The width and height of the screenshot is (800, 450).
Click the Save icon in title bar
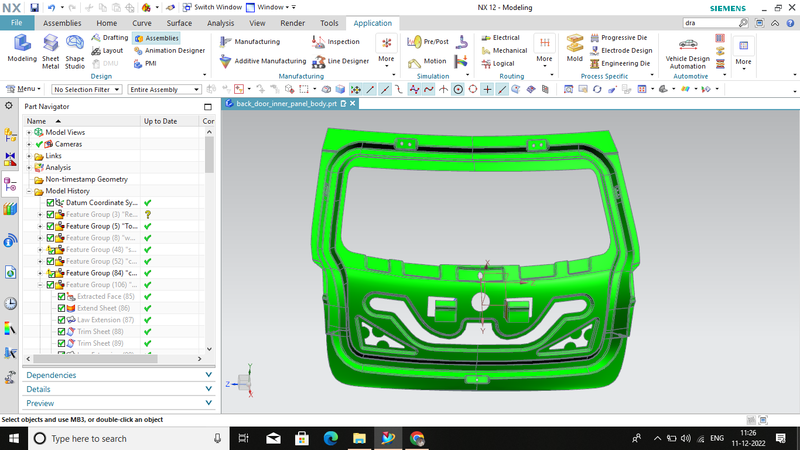[34, 8]
